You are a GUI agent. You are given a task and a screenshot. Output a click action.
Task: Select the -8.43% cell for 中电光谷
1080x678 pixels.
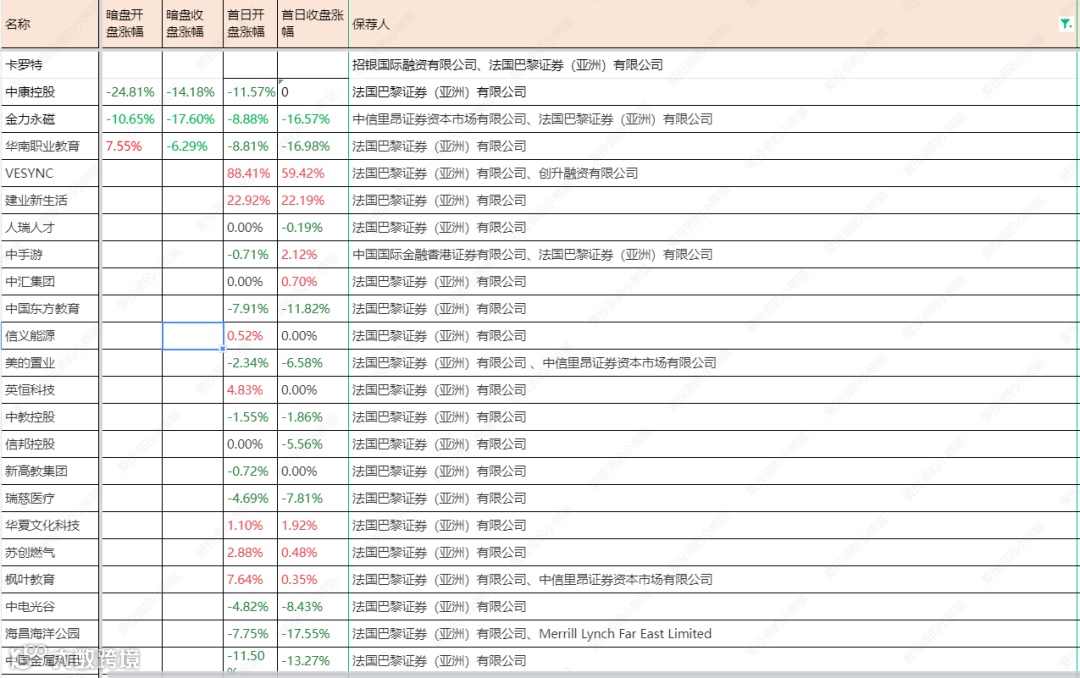click(x=313, y=607)
